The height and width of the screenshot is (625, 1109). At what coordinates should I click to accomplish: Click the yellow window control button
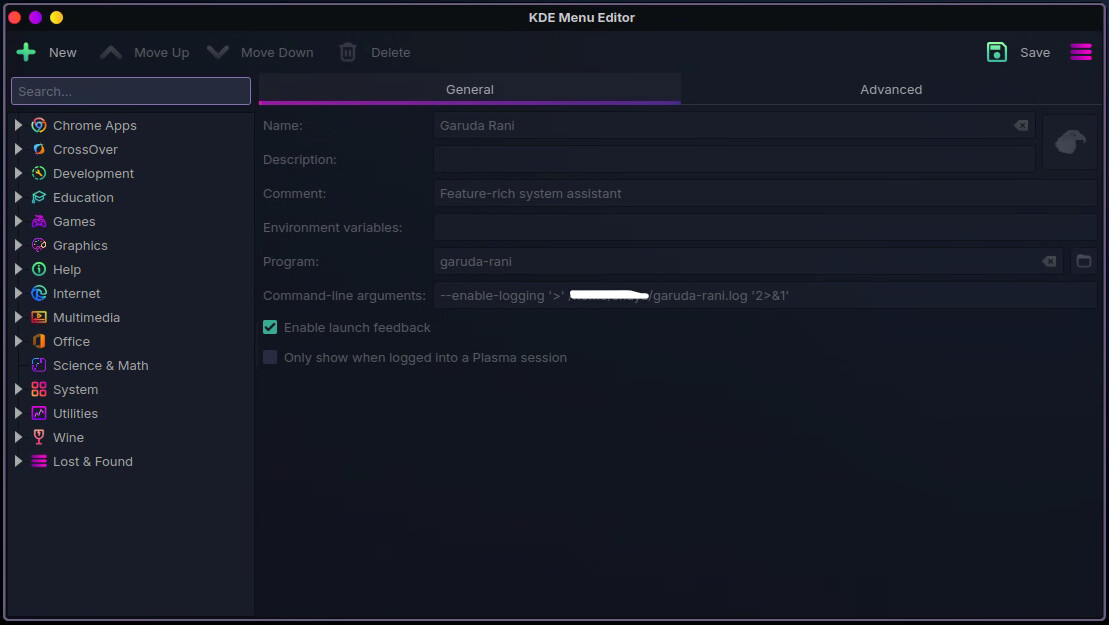click(x=57, y=18)
